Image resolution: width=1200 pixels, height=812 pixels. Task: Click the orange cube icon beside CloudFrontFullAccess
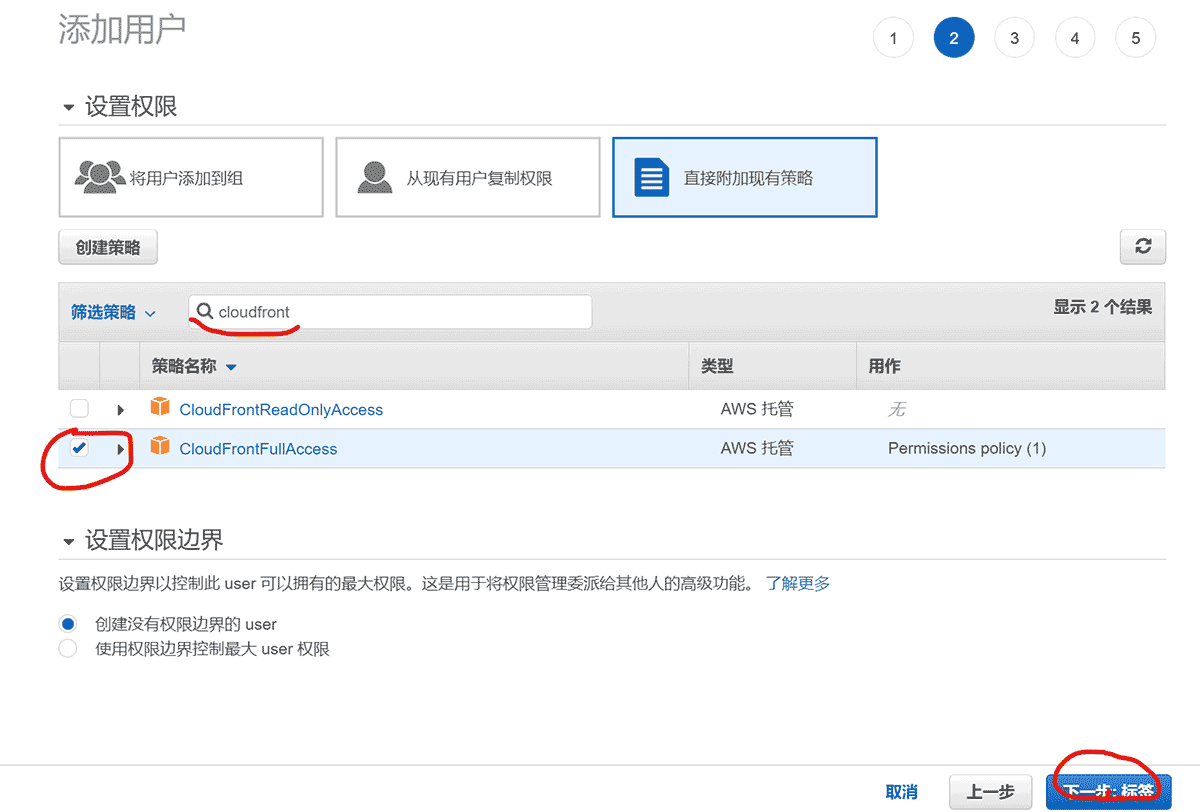click(x=161, y=448)
